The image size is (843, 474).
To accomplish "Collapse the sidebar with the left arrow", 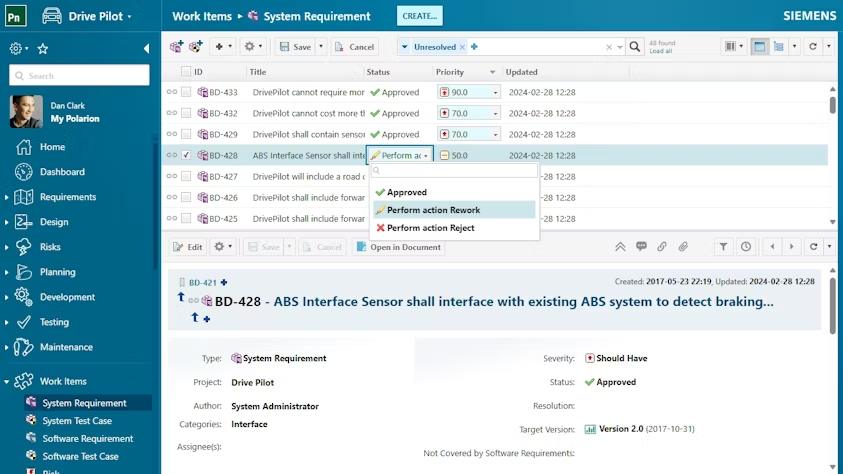I will [x=146, y=49].
